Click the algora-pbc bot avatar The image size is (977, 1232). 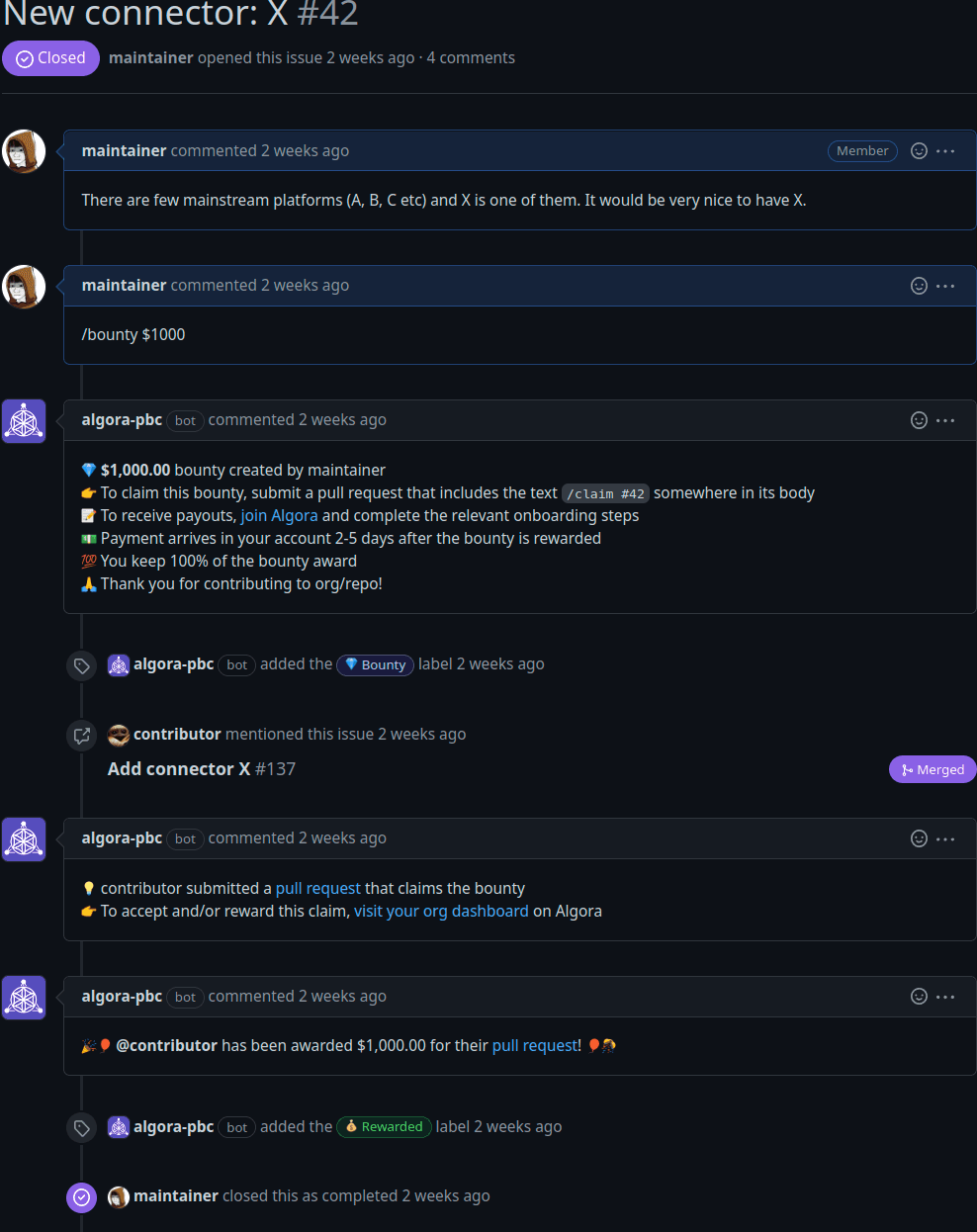click(23, 420)
